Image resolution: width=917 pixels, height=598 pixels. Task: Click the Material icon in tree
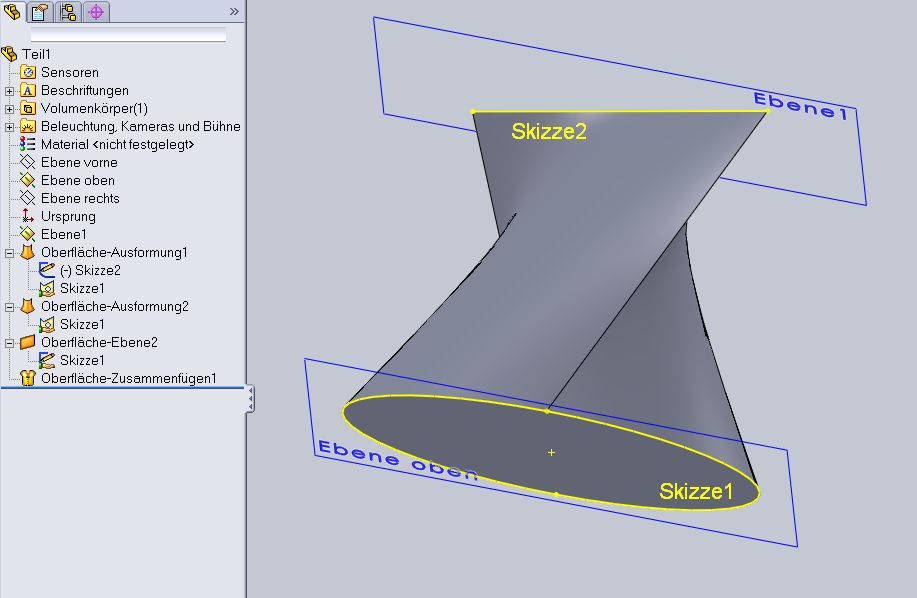28,145
